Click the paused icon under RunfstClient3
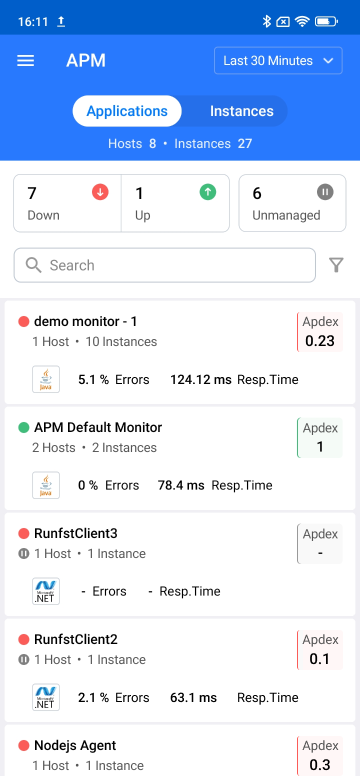The height and width of the screenshot is (776, 360). pos(24,554)
